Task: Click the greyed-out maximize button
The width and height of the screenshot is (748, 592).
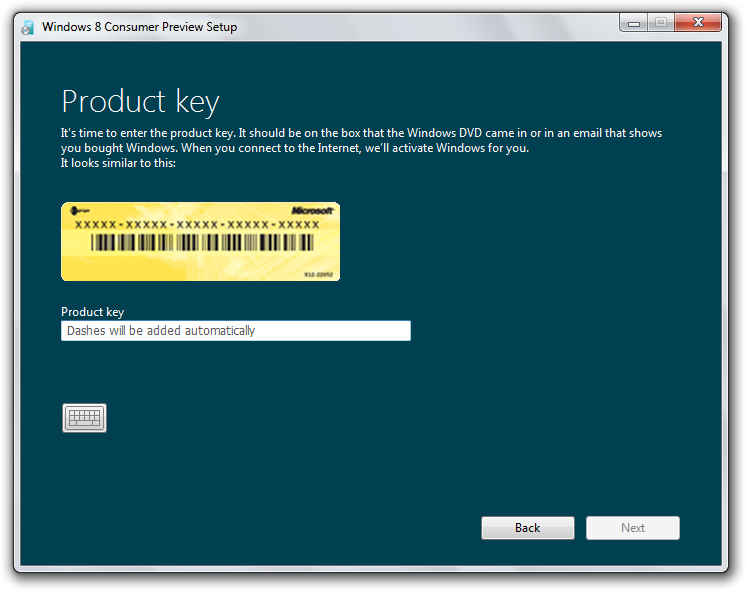Action: 661,22
